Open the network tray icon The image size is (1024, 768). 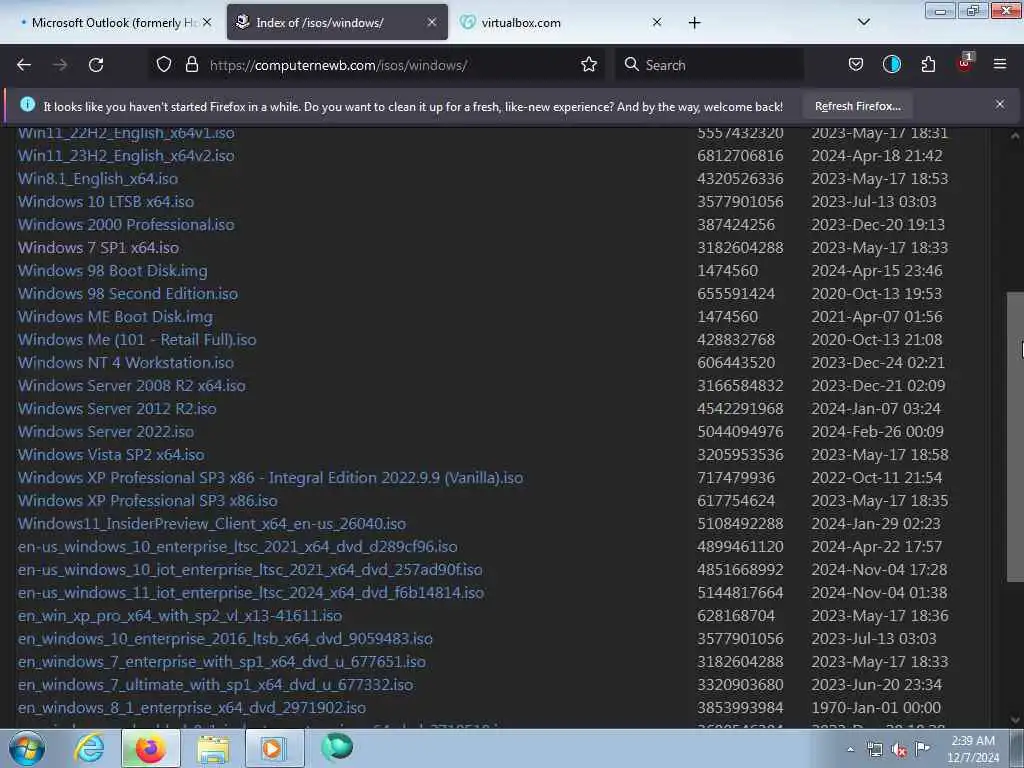click(874, 750)
